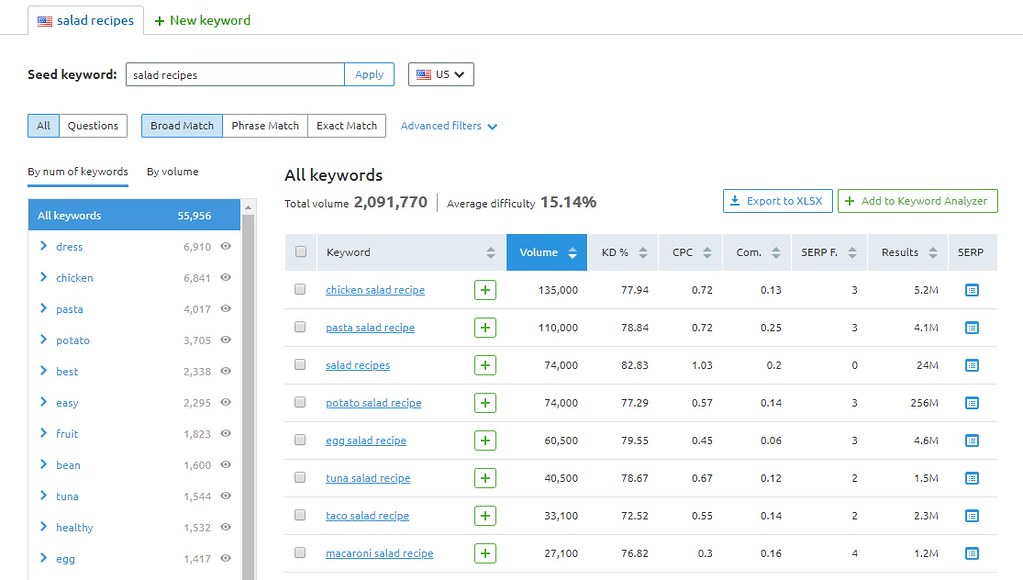Image resolution: width=1023 pixels, height=580 pixels.
Task: Click SERP icon for pasta salad recipe
Action: click(971, 328)
